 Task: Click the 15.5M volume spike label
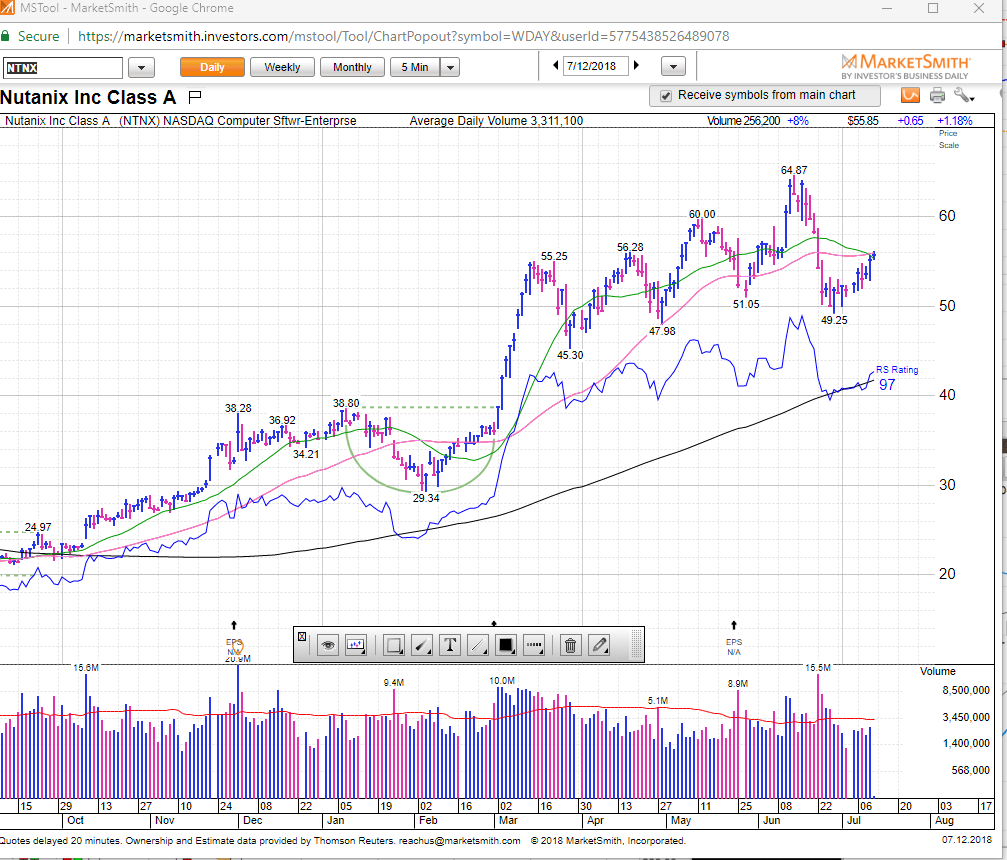818,668
